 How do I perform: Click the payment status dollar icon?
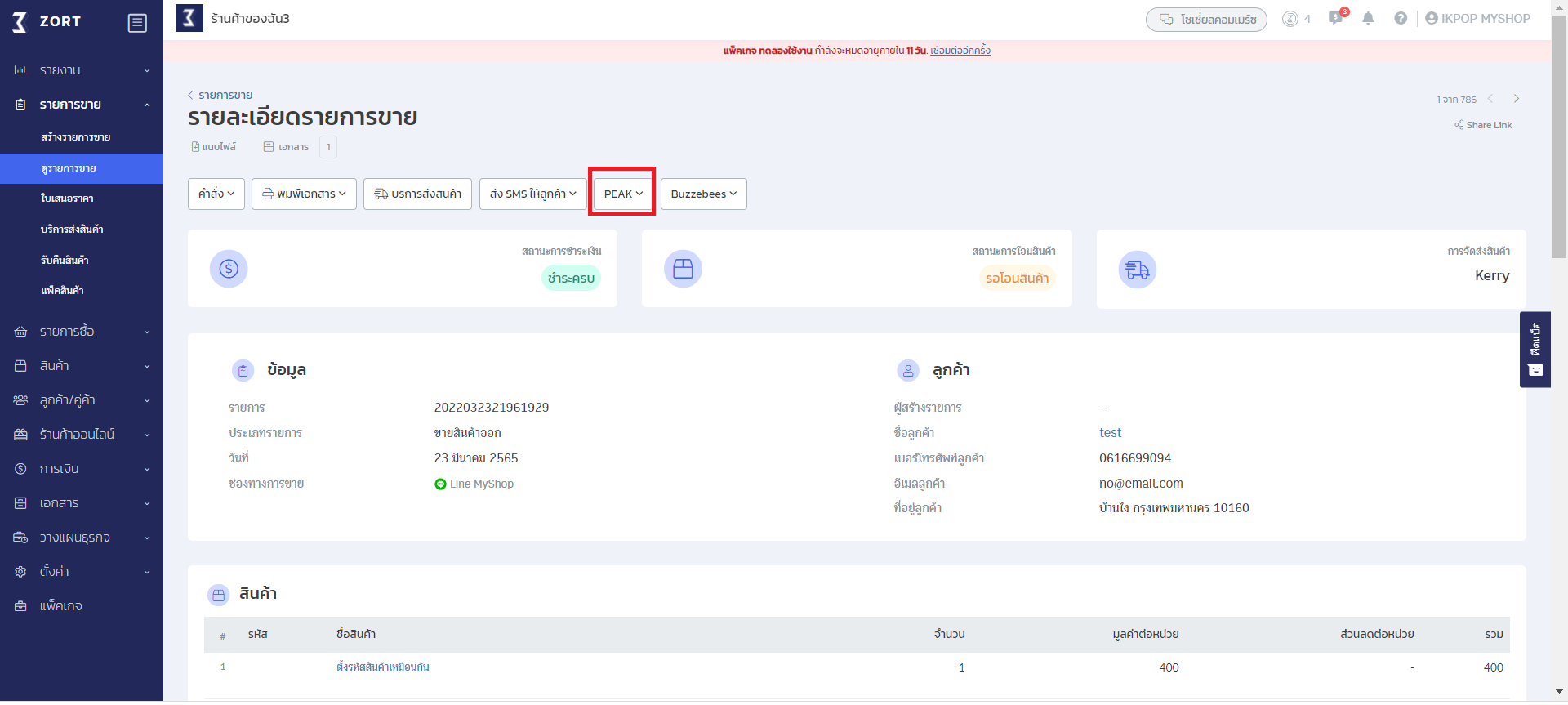229,269
